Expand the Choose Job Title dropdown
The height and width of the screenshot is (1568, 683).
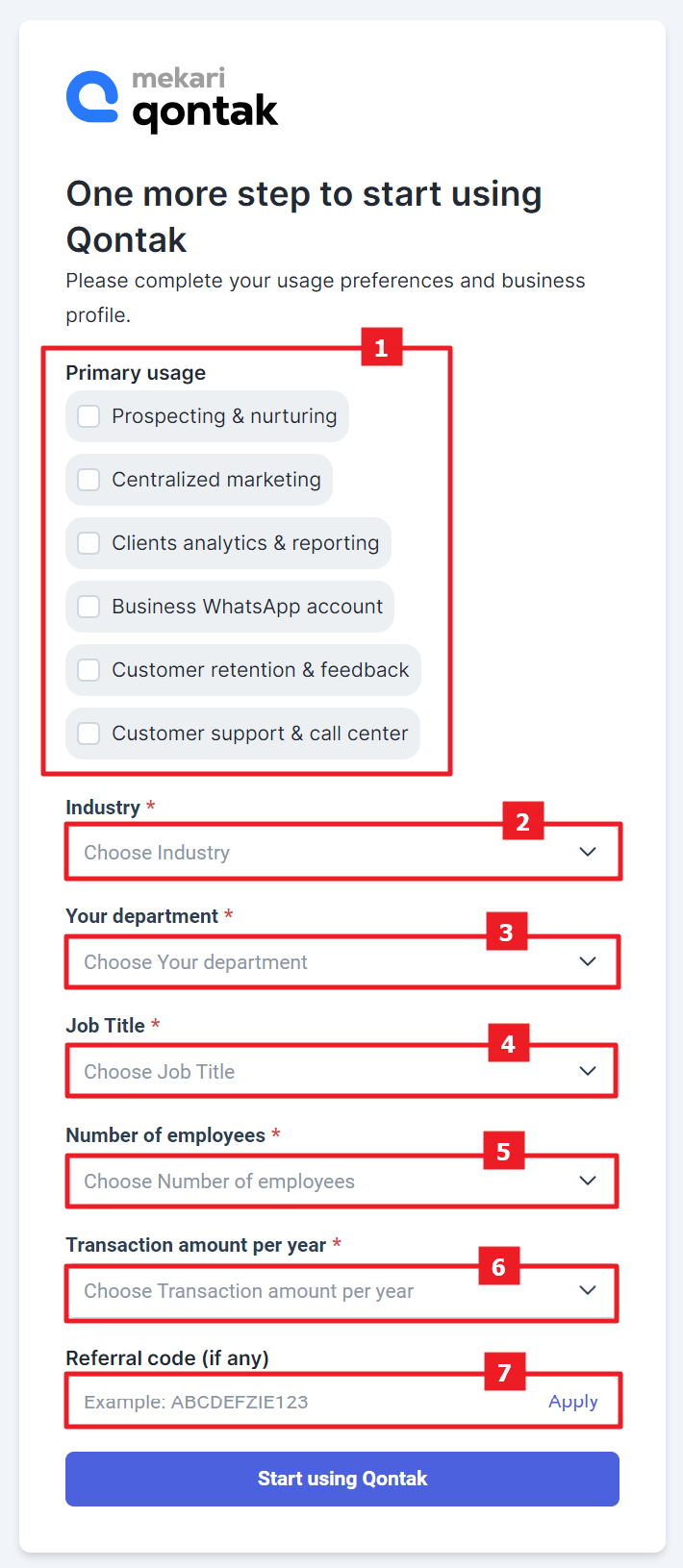[342, 1071]
